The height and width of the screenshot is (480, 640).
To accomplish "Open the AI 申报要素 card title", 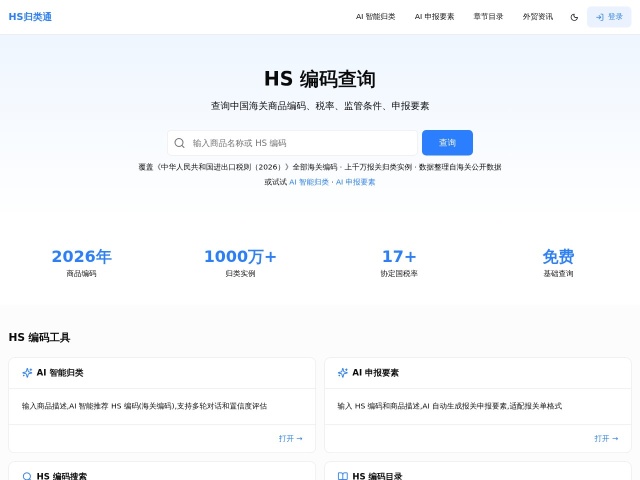I will (376, 373).
